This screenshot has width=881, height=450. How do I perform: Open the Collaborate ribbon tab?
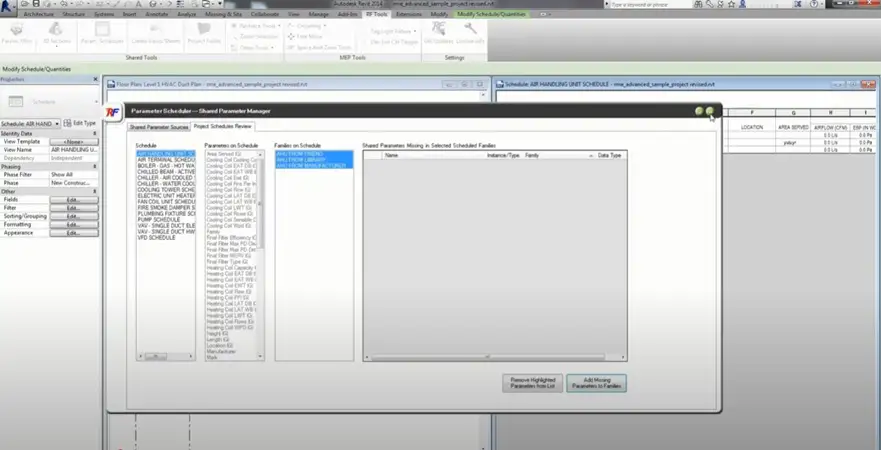point(264,14)
